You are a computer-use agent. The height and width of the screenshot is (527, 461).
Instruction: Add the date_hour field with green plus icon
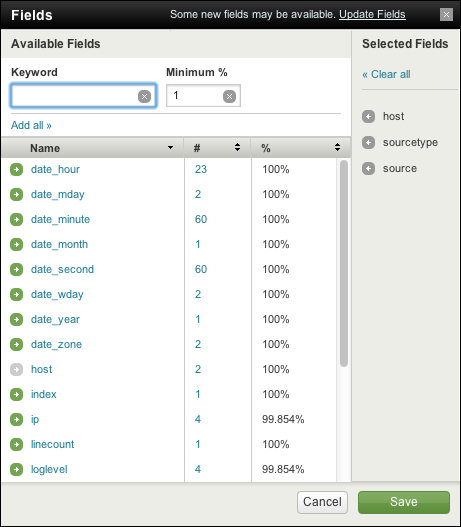click(16, 169)
